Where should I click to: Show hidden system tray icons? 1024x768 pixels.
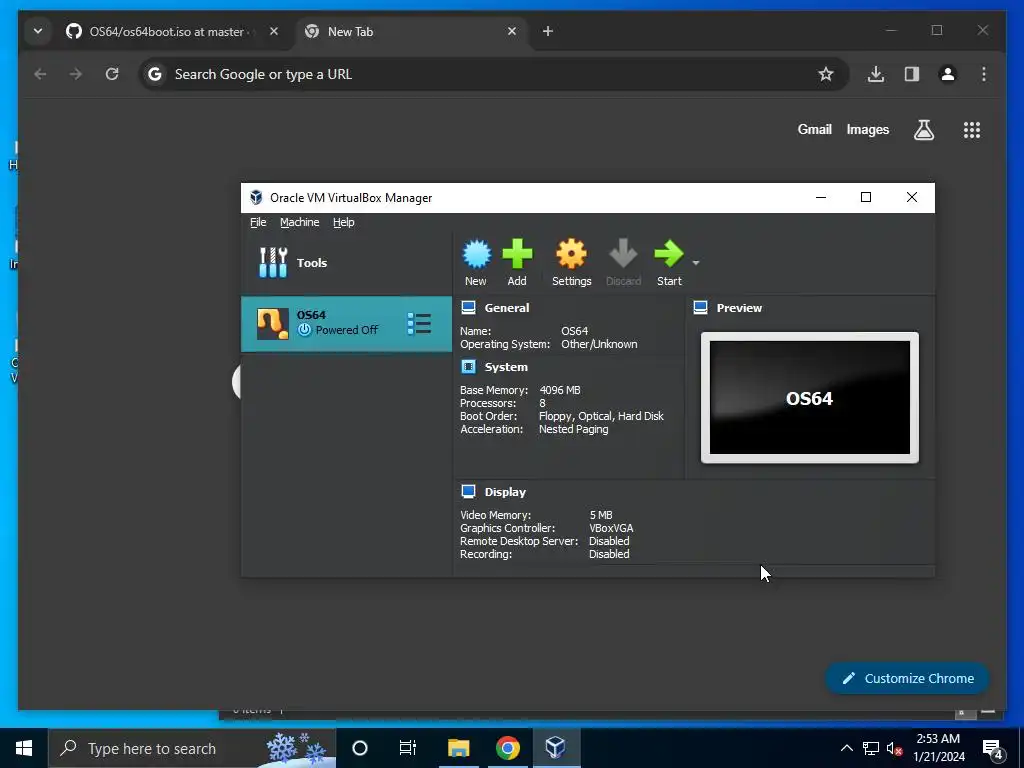point(846,748)
